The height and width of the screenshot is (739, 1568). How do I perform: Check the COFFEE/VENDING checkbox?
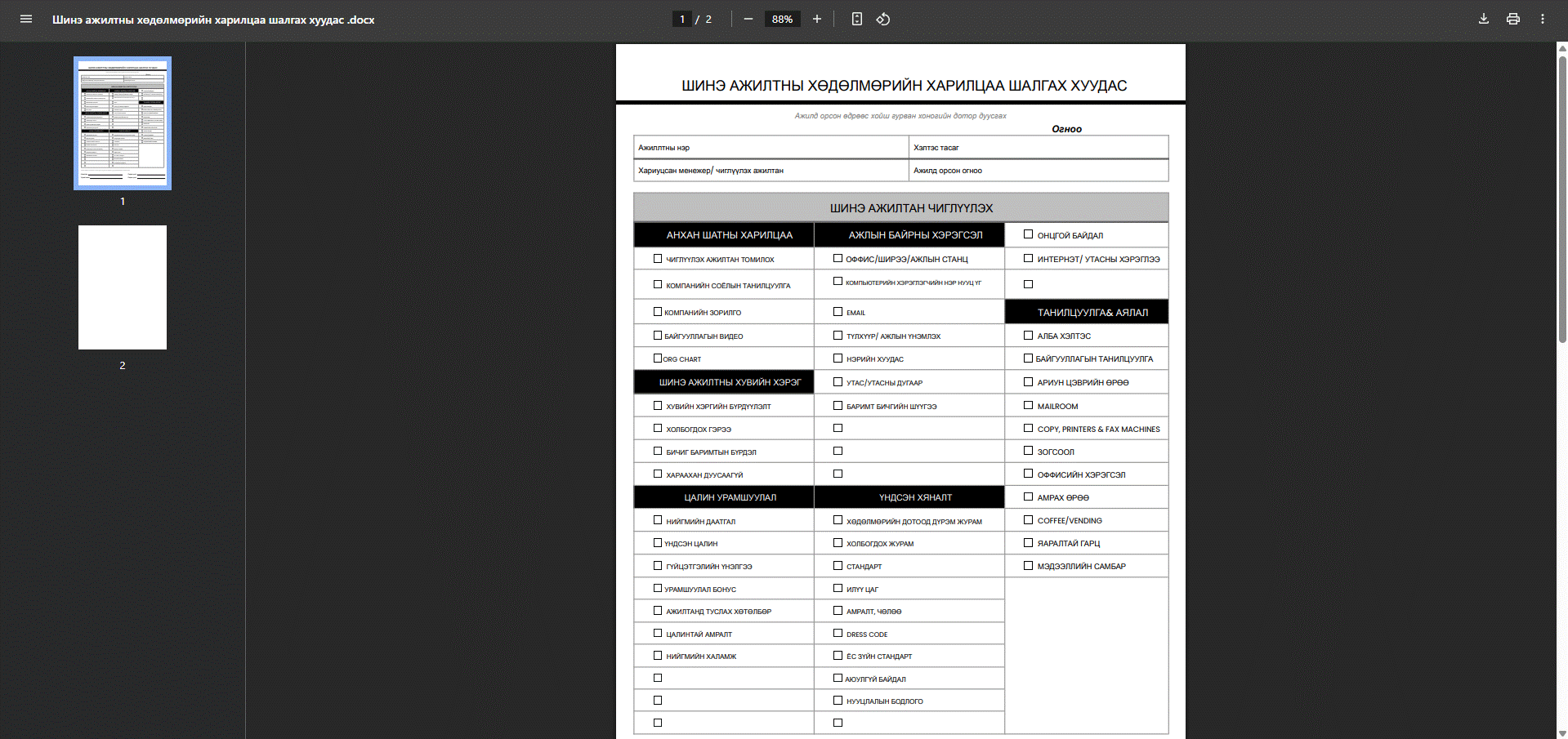tap(1029, 519)
